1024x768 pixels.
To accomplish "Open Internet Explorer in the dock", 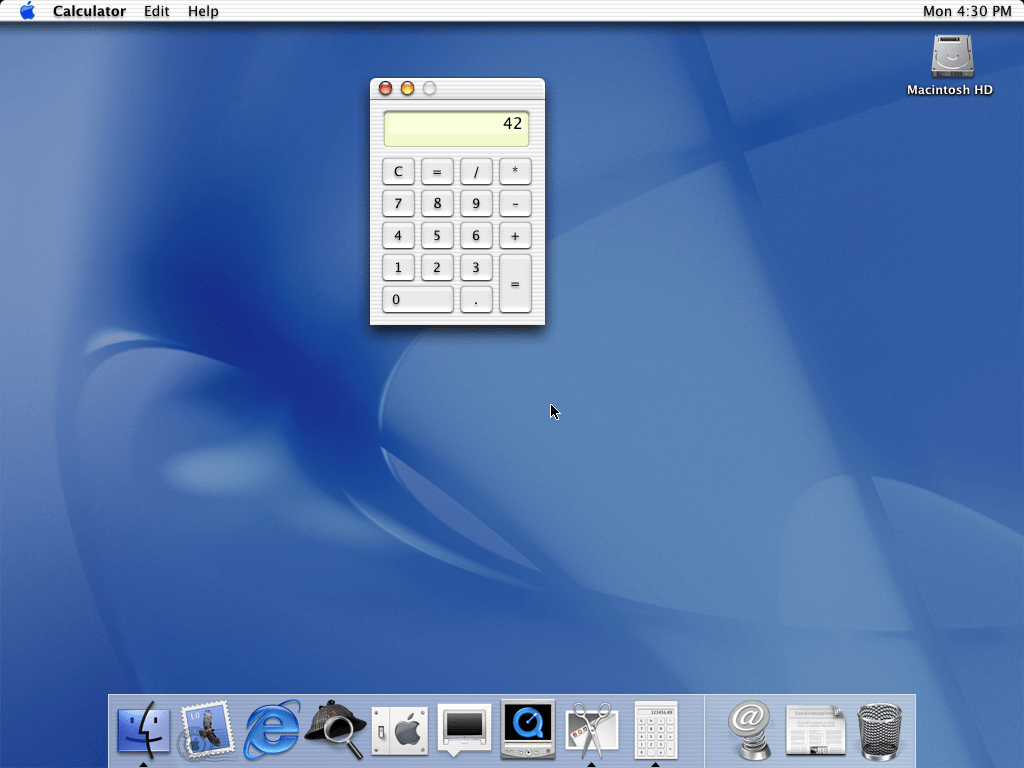I will pos(272,729).
